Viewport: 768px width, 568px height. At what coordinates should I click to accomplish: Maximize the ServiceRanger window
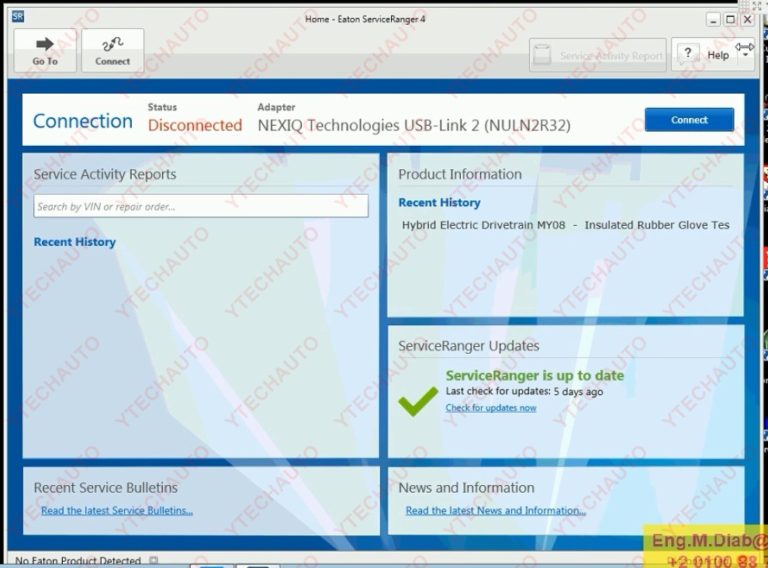[730, 20]
